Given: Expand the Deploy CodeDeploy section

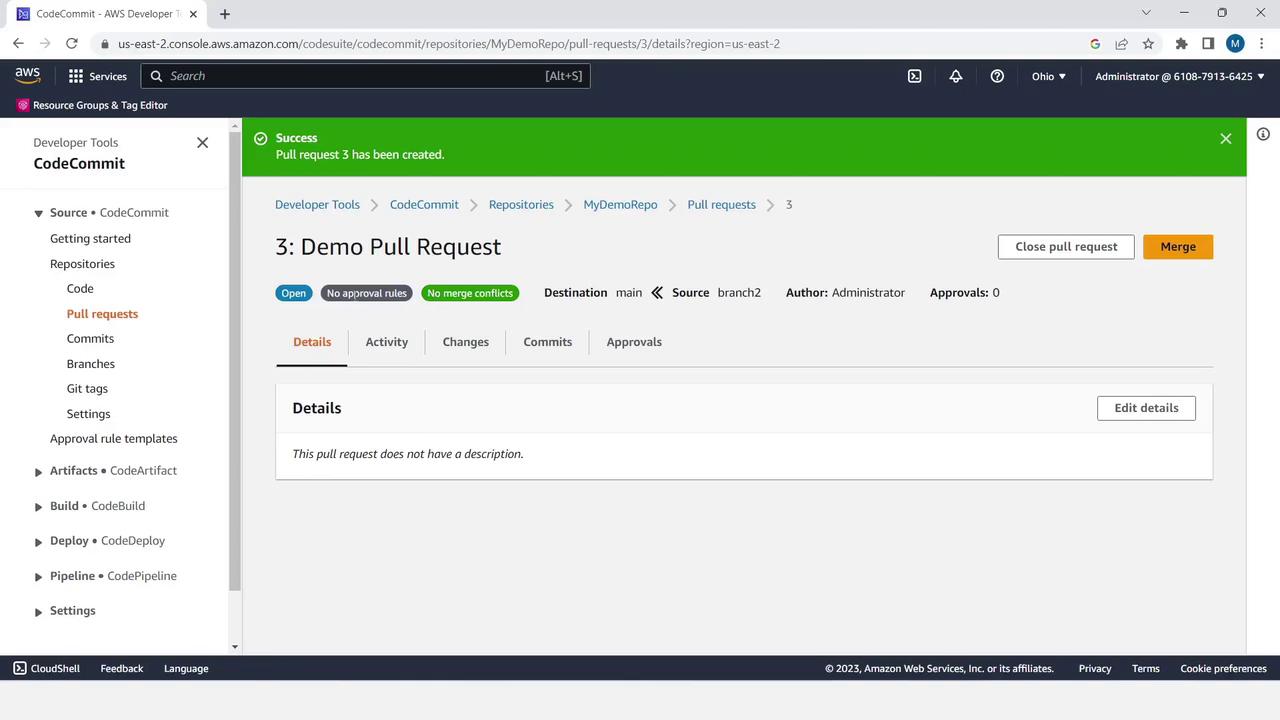Looking at the screenshot, I should click(x=38, y=542).
